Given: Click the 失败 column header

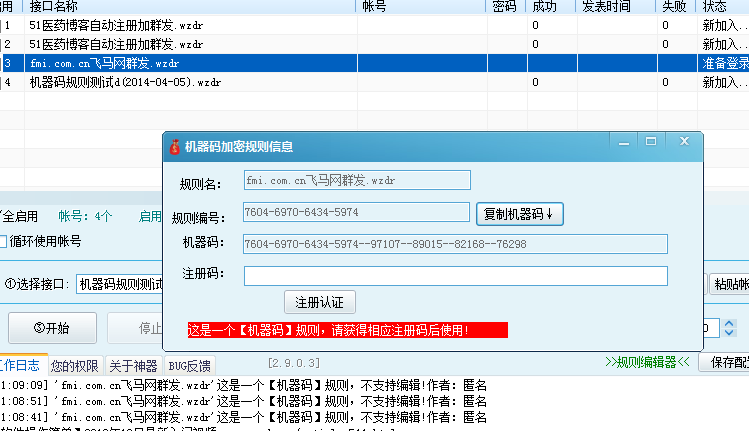Looking at the screenshot, I should [677, 6].
